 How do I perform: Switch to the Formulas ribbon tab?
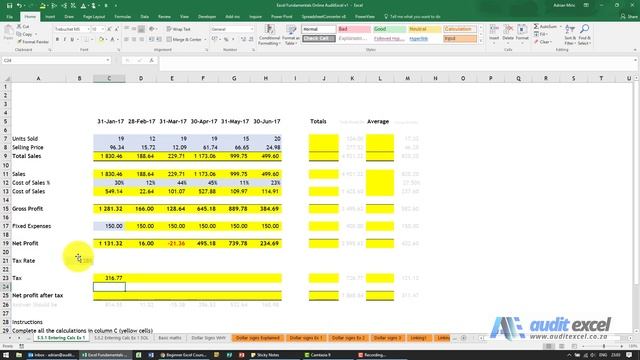click(122, 17)
